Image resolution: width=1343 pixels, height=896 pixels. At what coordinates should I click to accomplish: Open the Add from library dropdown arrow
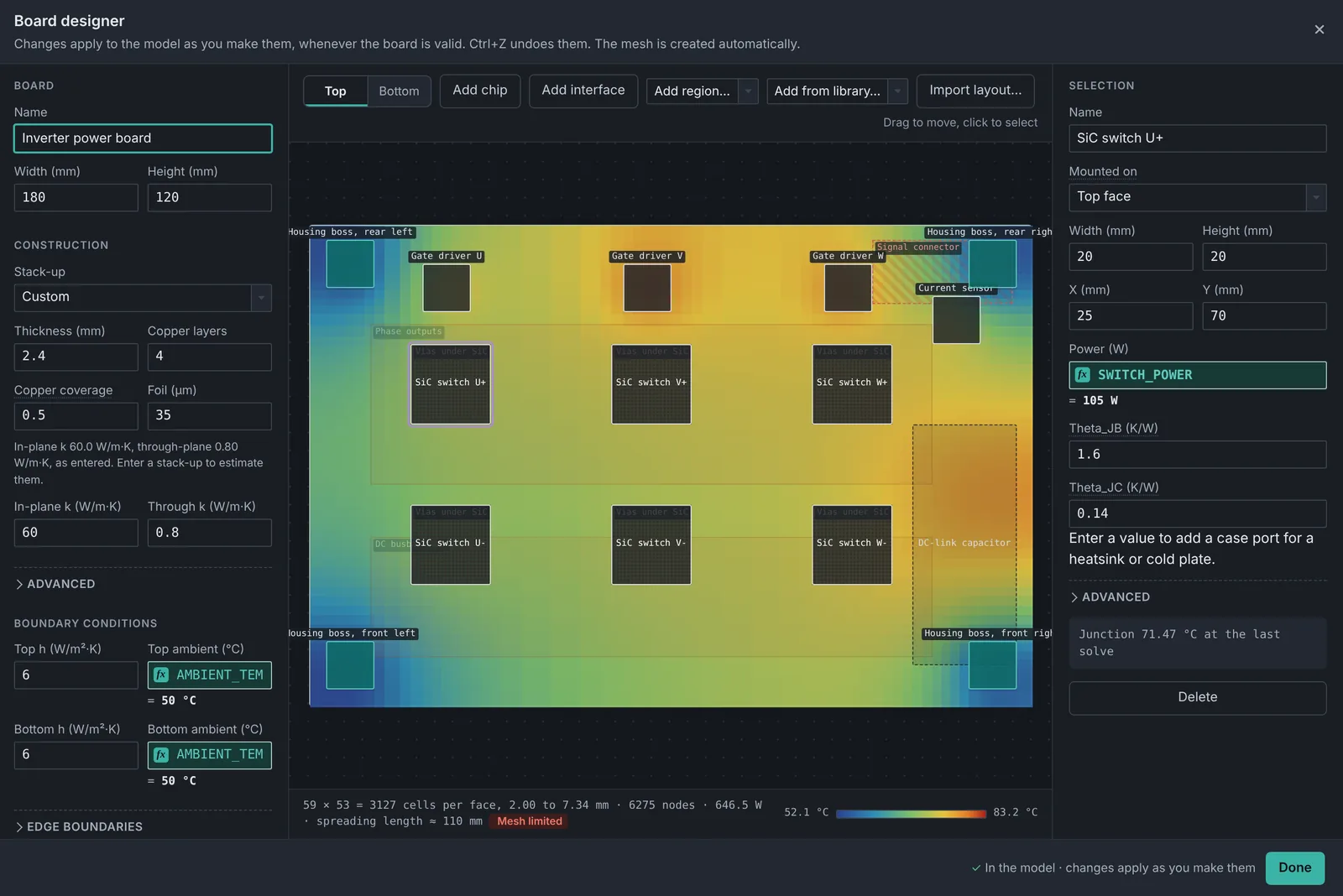pos(898,91)
